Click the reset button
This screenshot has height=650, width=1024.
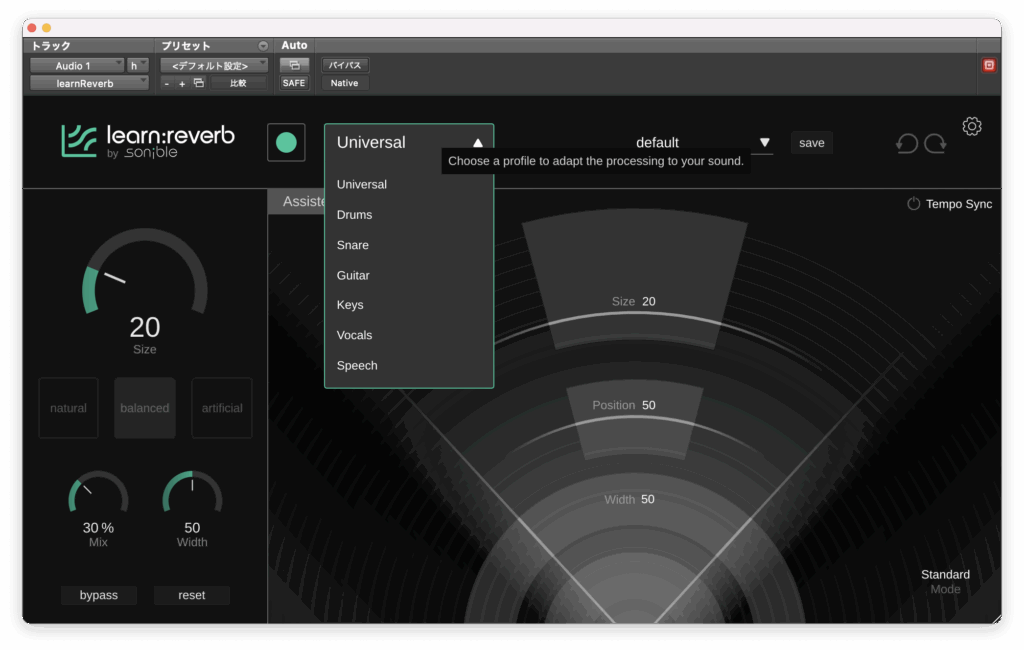[191, 595]
